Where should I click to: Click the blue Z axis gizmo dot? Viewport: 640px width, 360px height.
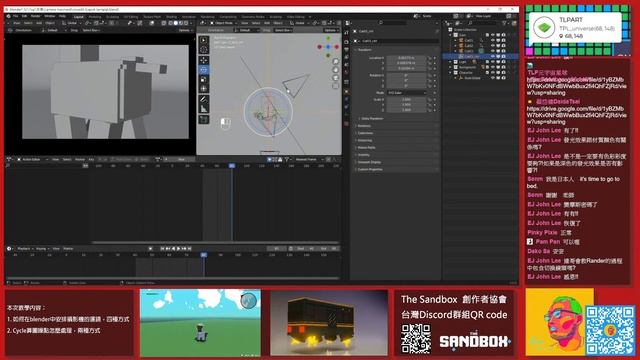(x=328, y=47)
